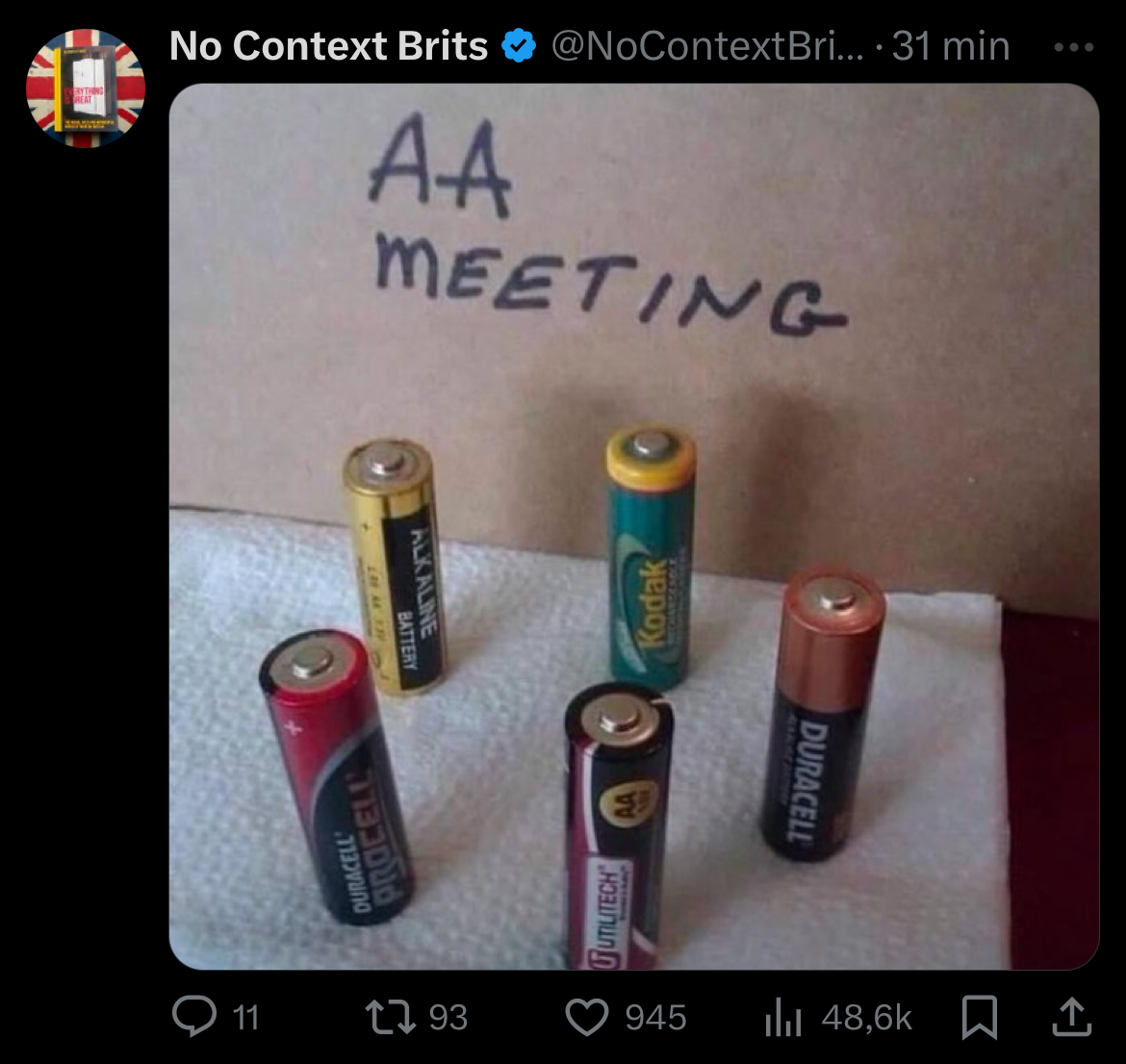Like the post with the heart icon
The height and width of the screenshot is (1064, 1126).
587,1017
